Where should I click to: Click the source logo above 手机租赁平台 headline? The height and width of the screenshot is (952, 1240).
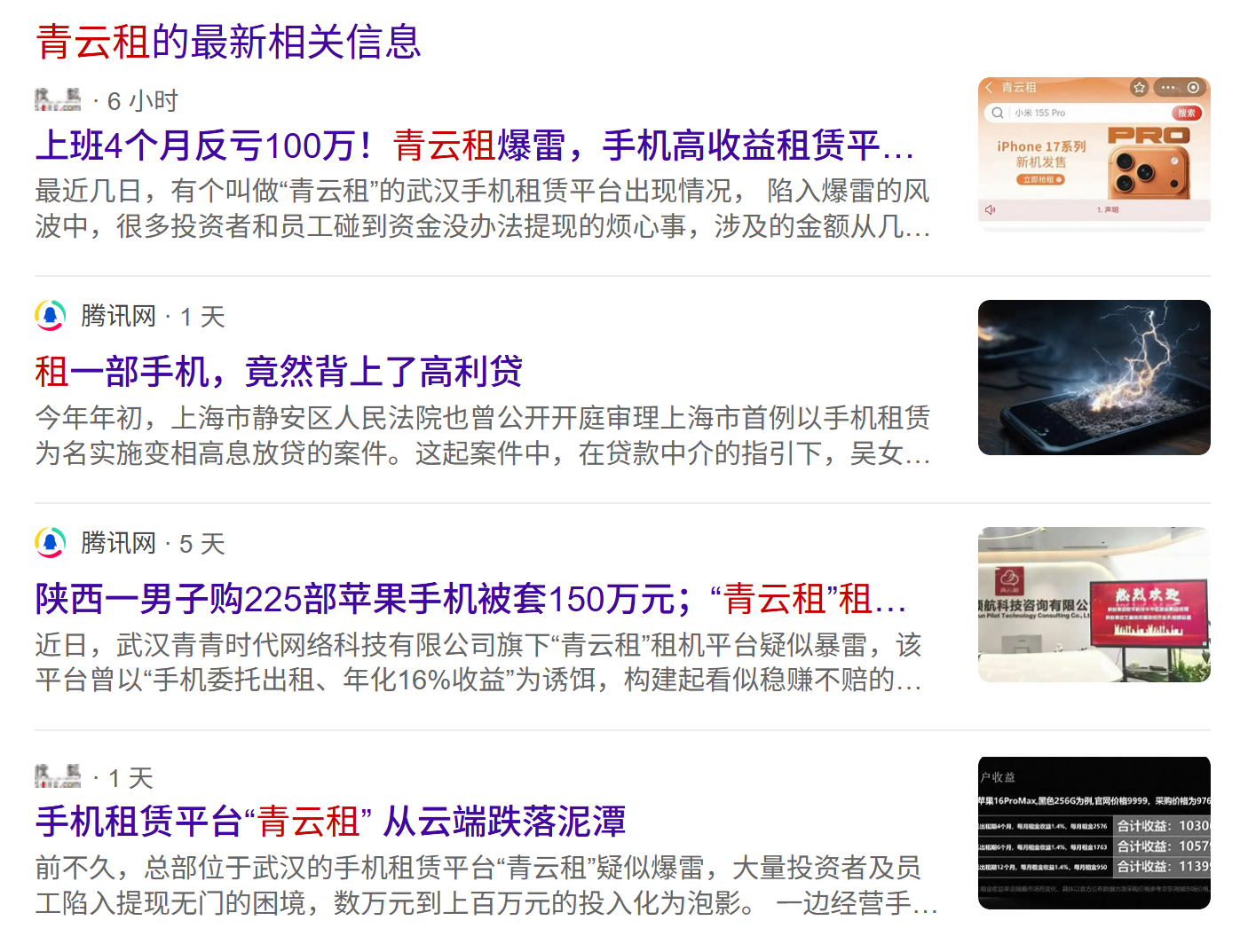58,776
